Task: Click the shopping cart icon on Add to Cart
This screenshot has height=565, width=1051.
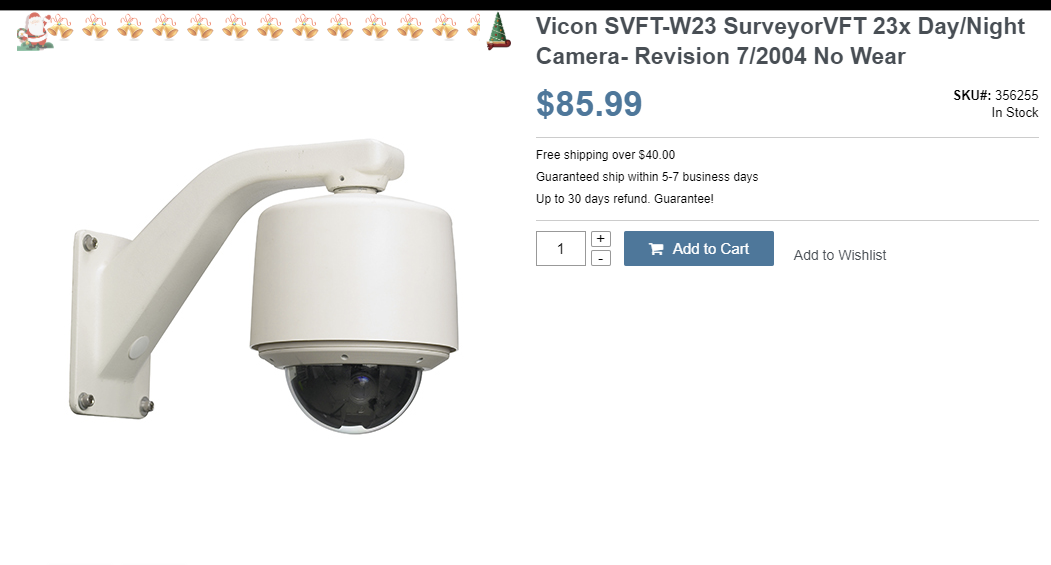Action: (656, 249)
